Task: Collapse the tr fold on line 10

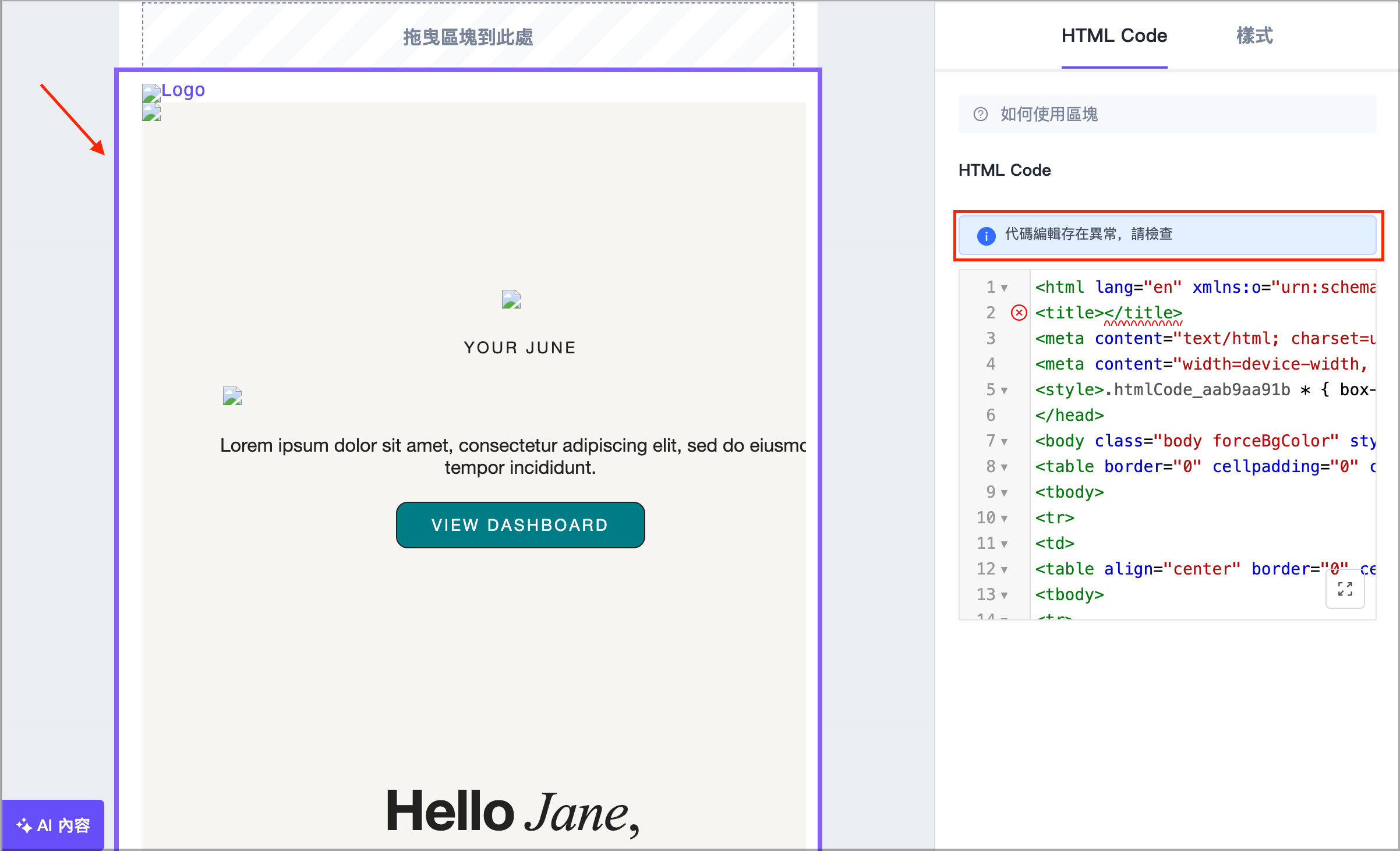Action: pos(1004,519)
